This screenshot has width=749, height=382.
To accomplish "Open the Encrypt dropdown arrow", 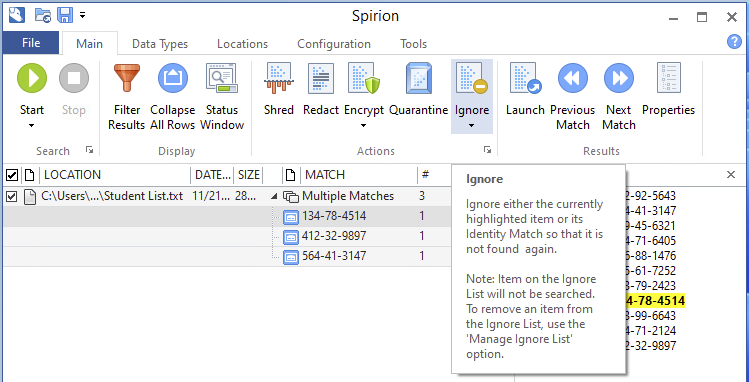I will (364, 126).
